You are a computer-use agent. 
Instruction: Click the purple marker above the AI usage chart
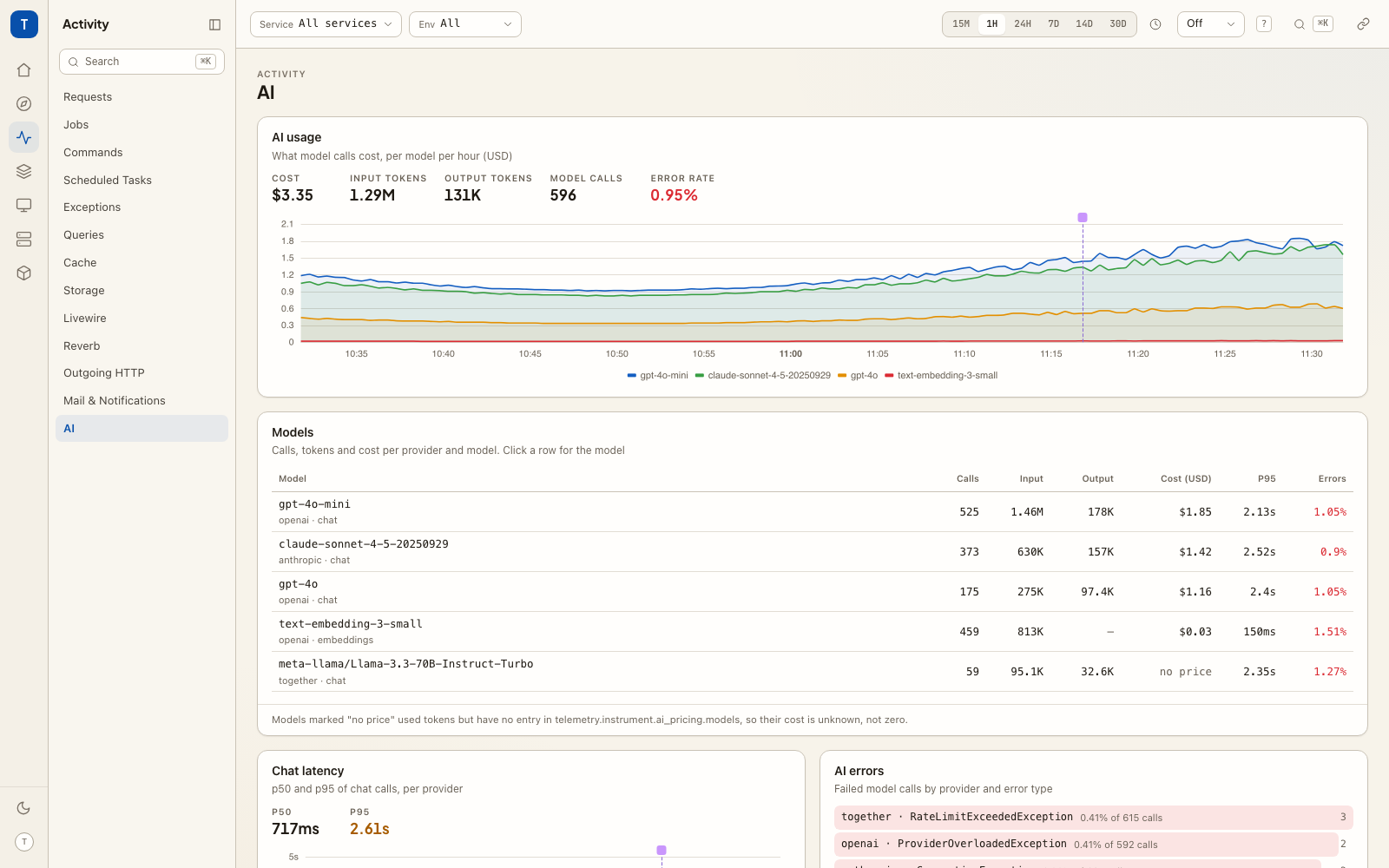(x=1083, y=218)
